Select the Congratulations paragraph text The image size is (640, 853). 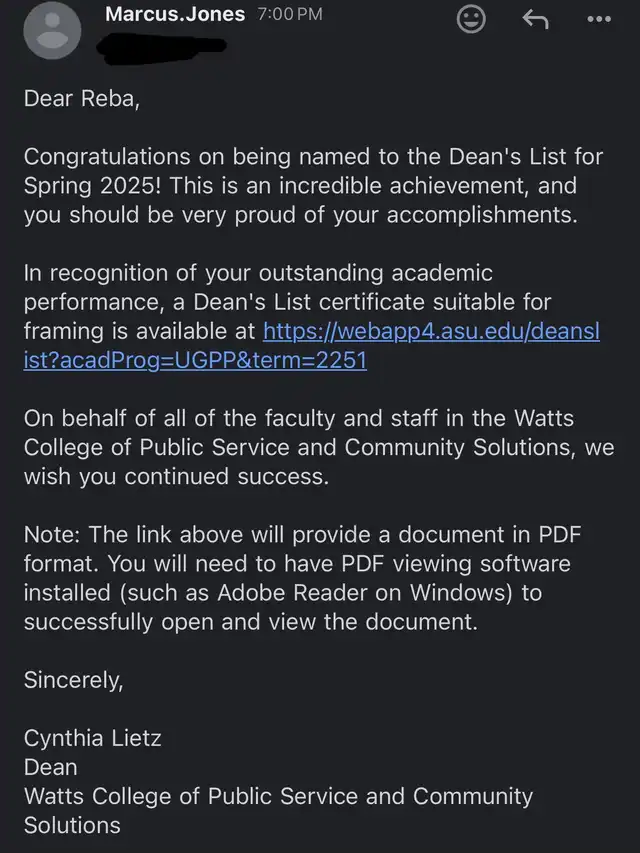coord(313,186)
